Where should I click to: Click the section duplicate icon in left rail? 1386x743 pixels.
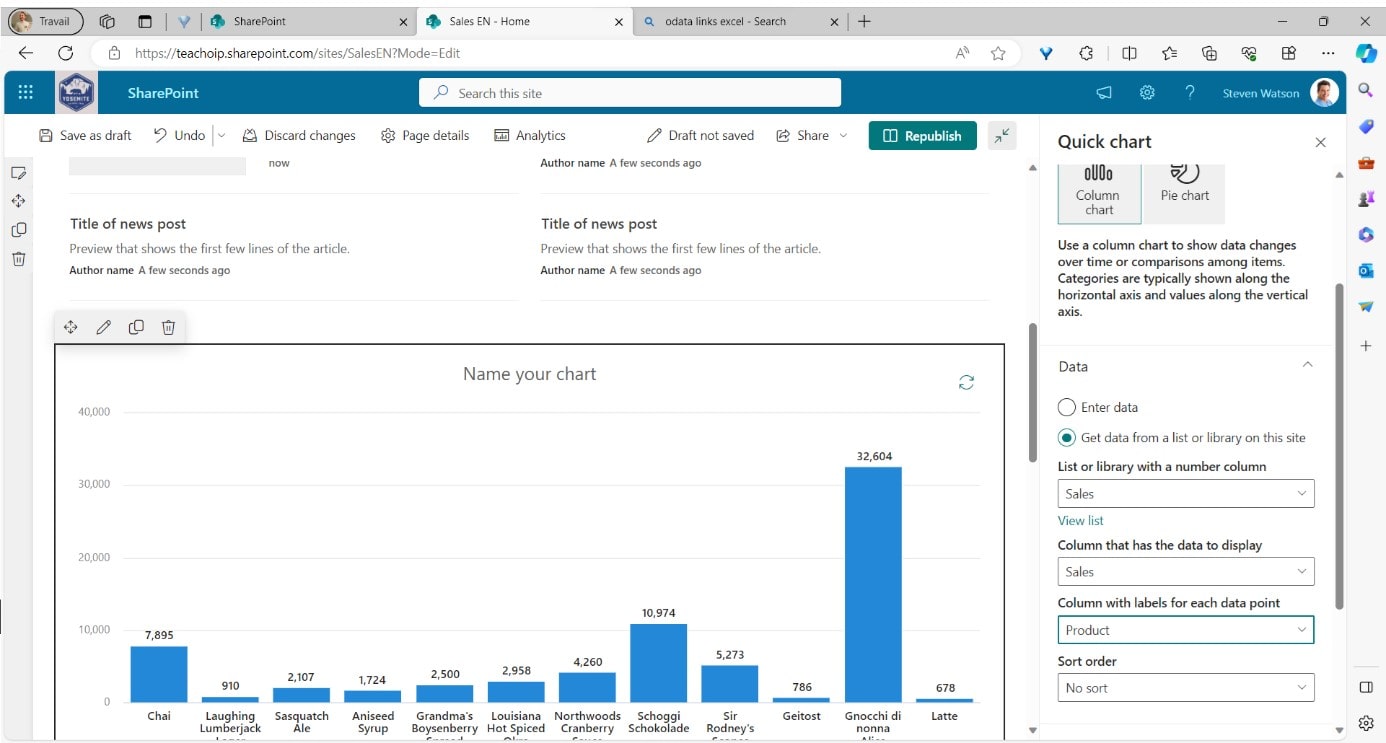[x=18, y=230]
